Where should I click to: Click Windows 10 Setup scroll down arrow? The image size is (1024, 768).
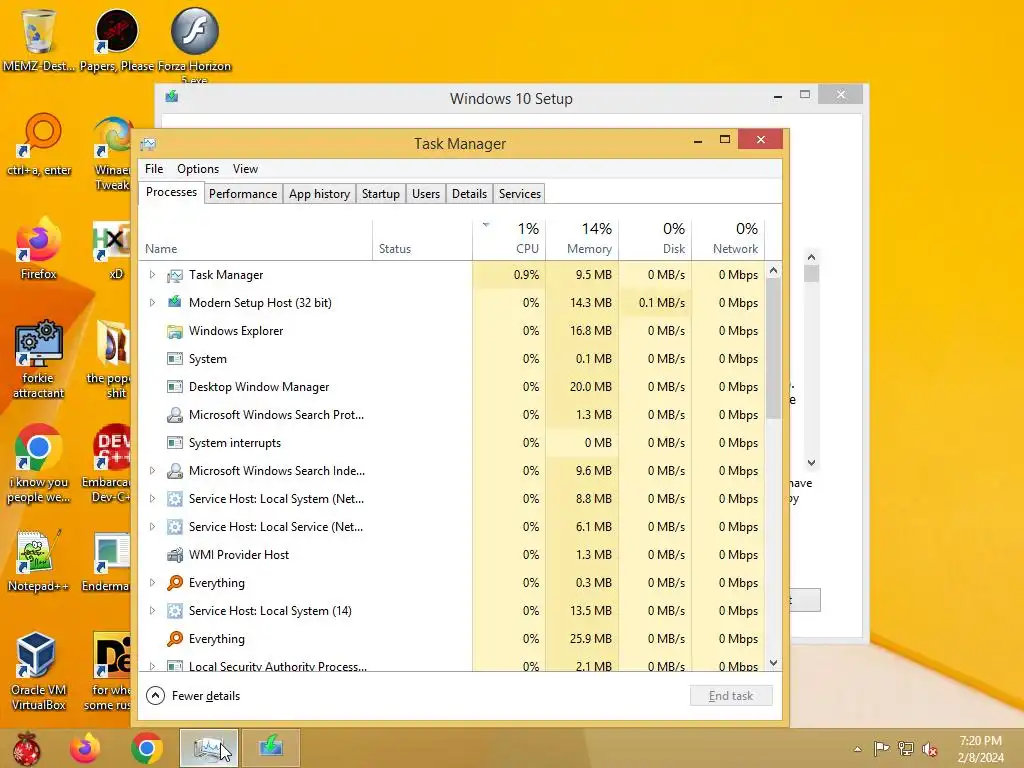pyautogui.click(x=811, y=462)
